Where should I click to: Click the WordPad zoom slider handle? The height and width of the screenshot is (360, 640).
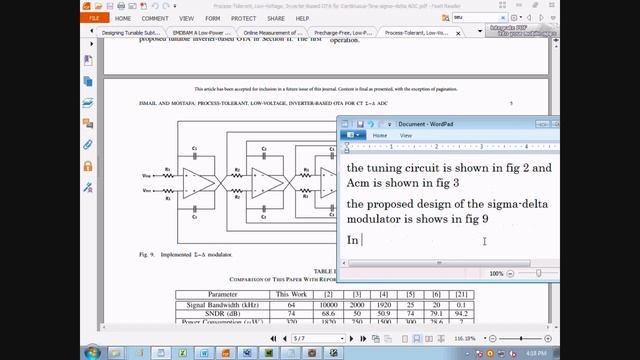click(539, 273)
